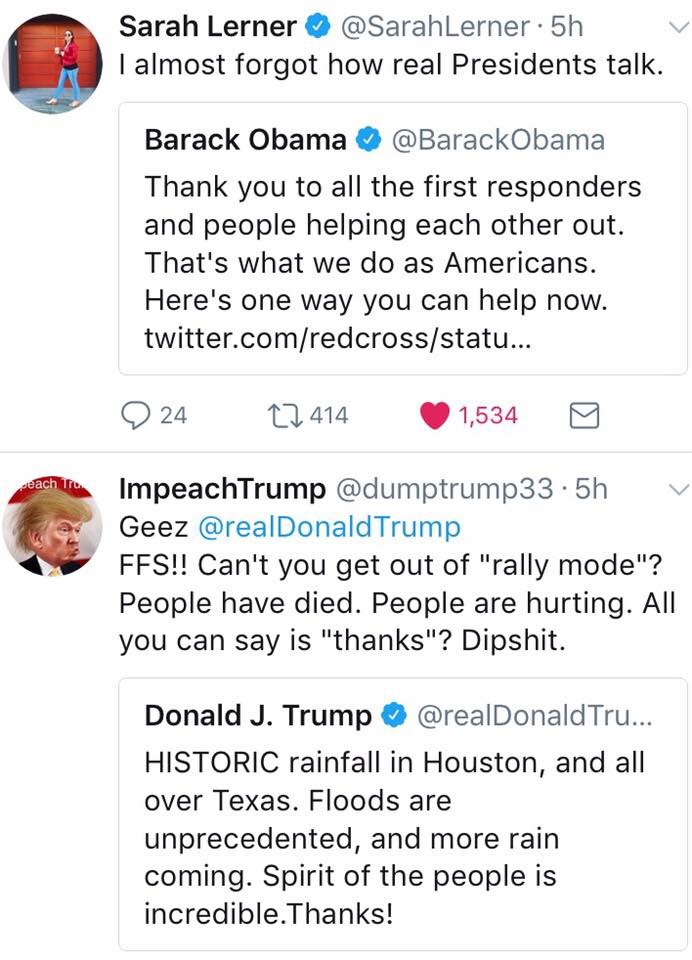This screenshot has height=960, width=692.
Task: Send Sarah Lerner's tweet via direct message
Action: (583, 415)
